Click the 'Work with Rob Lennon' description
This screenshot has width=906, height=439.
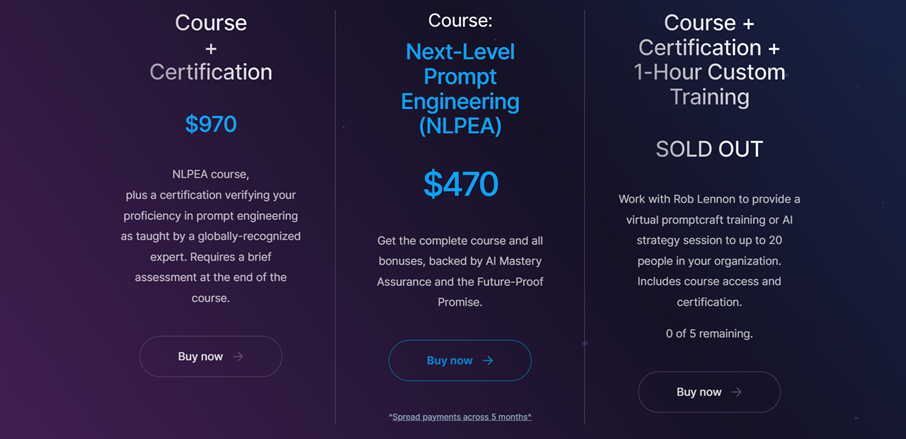coord(709,251)
